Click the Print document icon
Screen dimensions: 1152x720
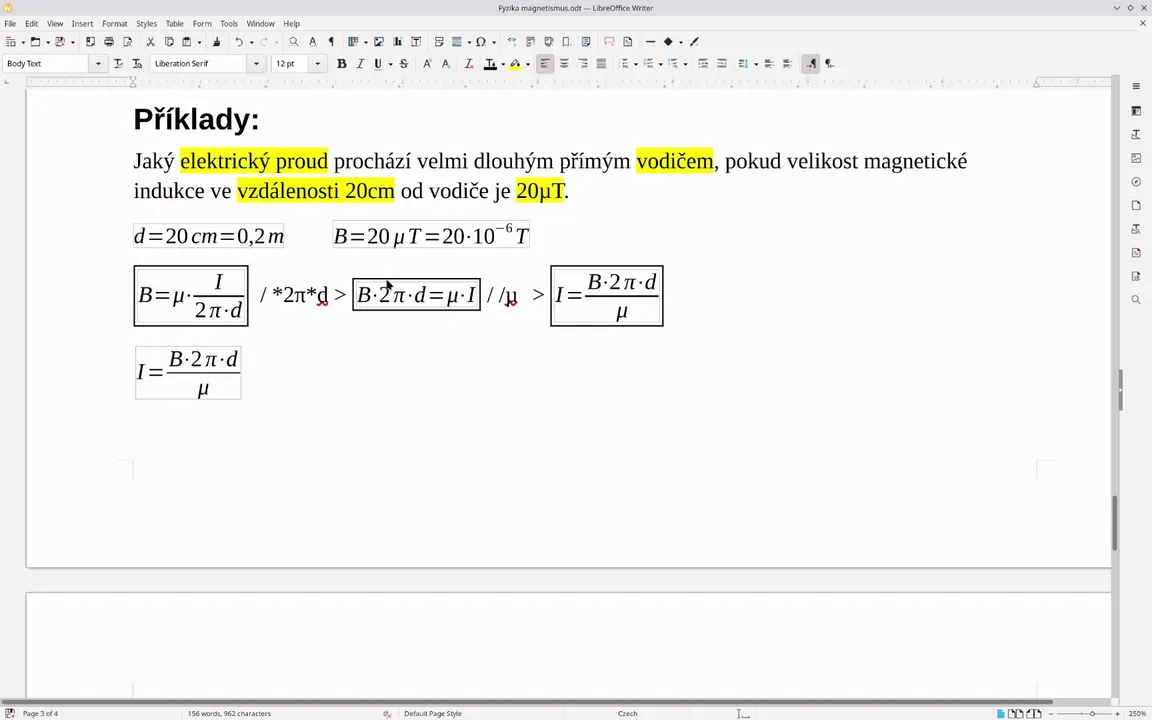pos(109,42)
